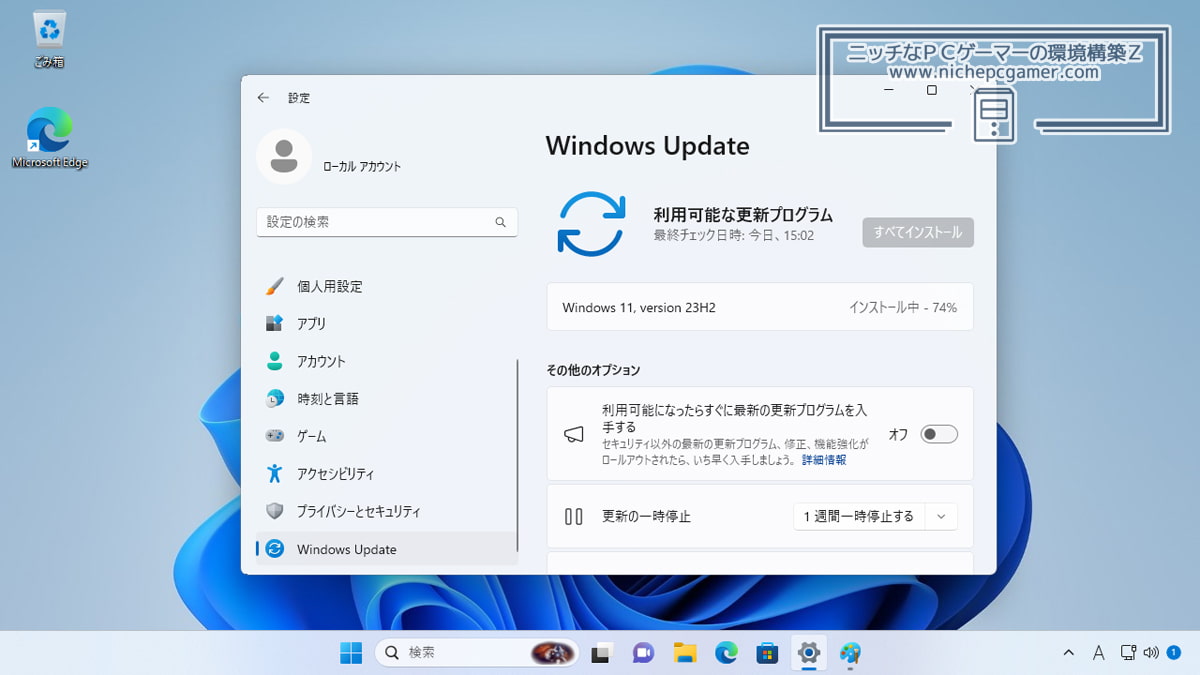This screenshot has width=1200, height=675.
Task: Select ゲーム in the sidebar
Action: pos(387,436)
